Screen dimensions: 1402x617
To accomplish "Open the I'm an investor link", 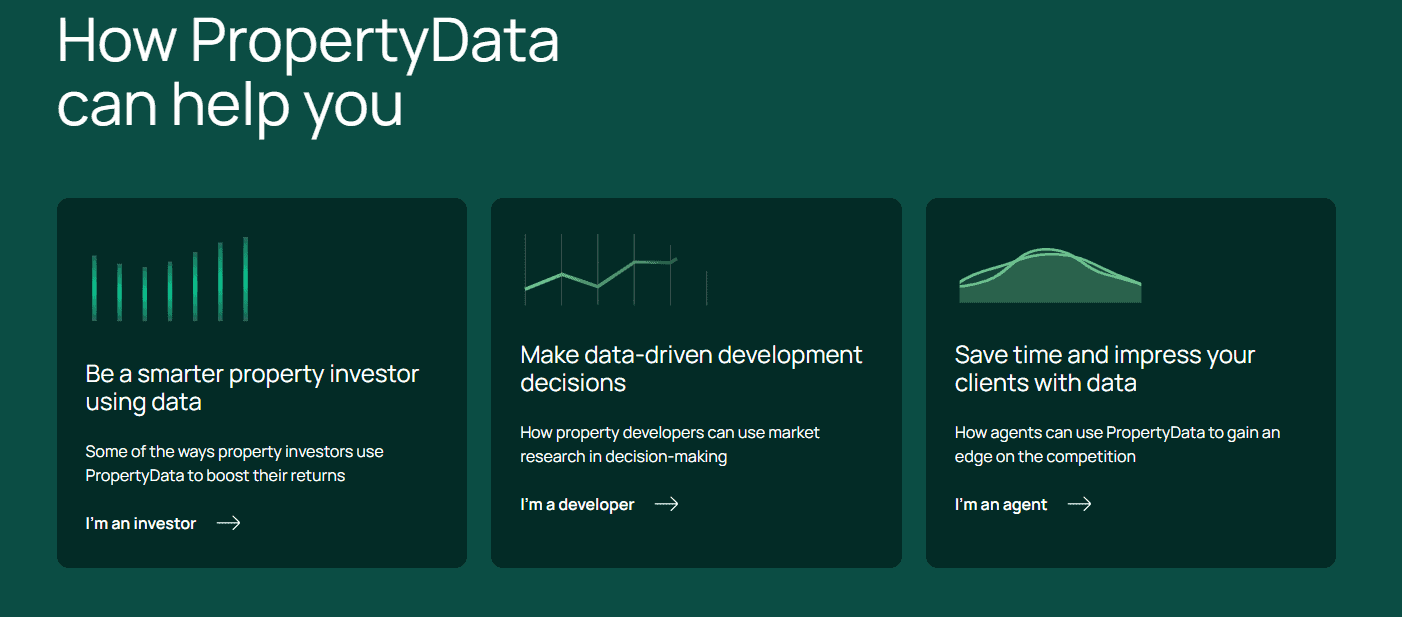I will click(141, 523).
